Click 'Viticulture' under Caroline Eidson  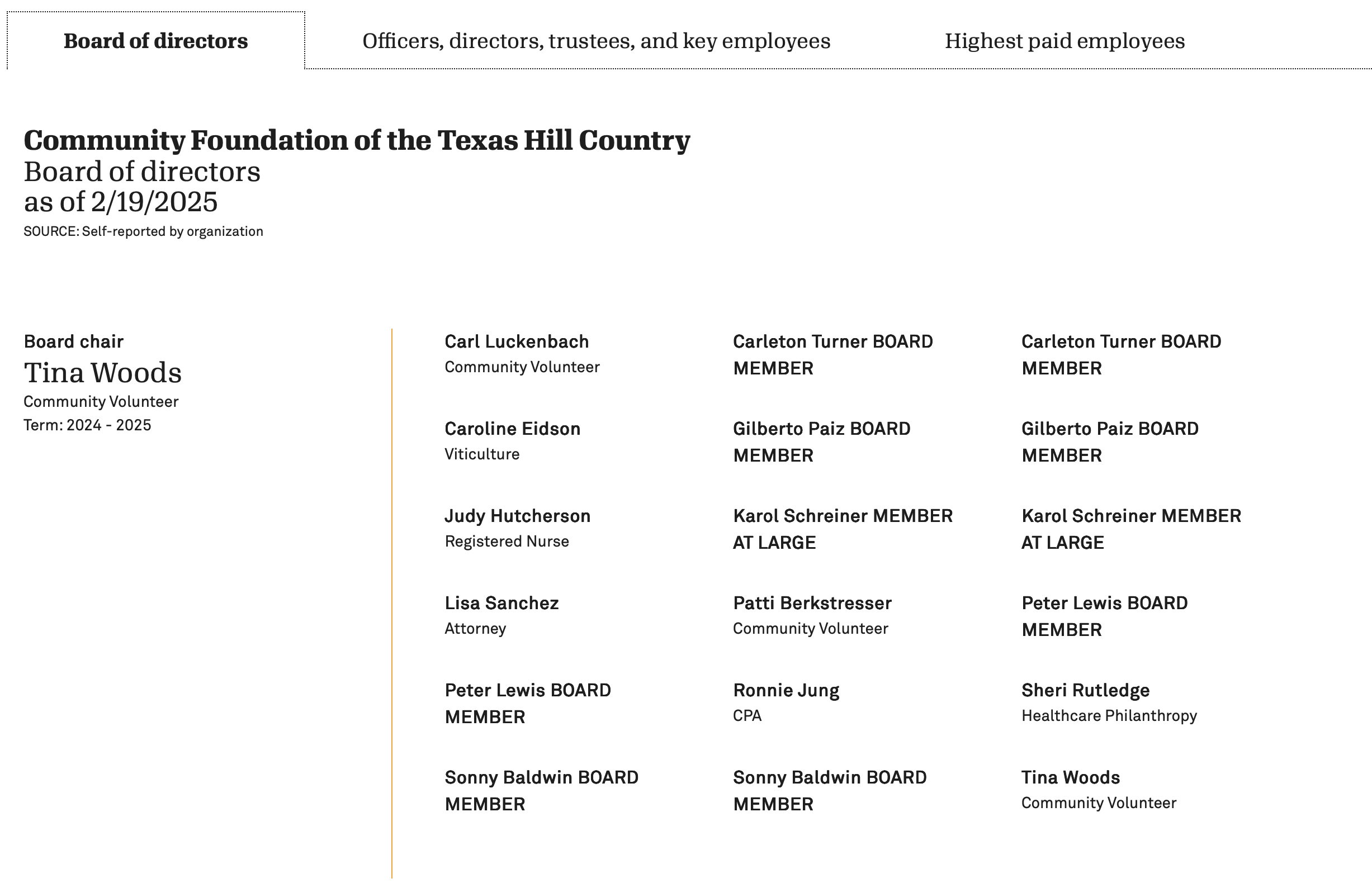(x=482, y=454)
